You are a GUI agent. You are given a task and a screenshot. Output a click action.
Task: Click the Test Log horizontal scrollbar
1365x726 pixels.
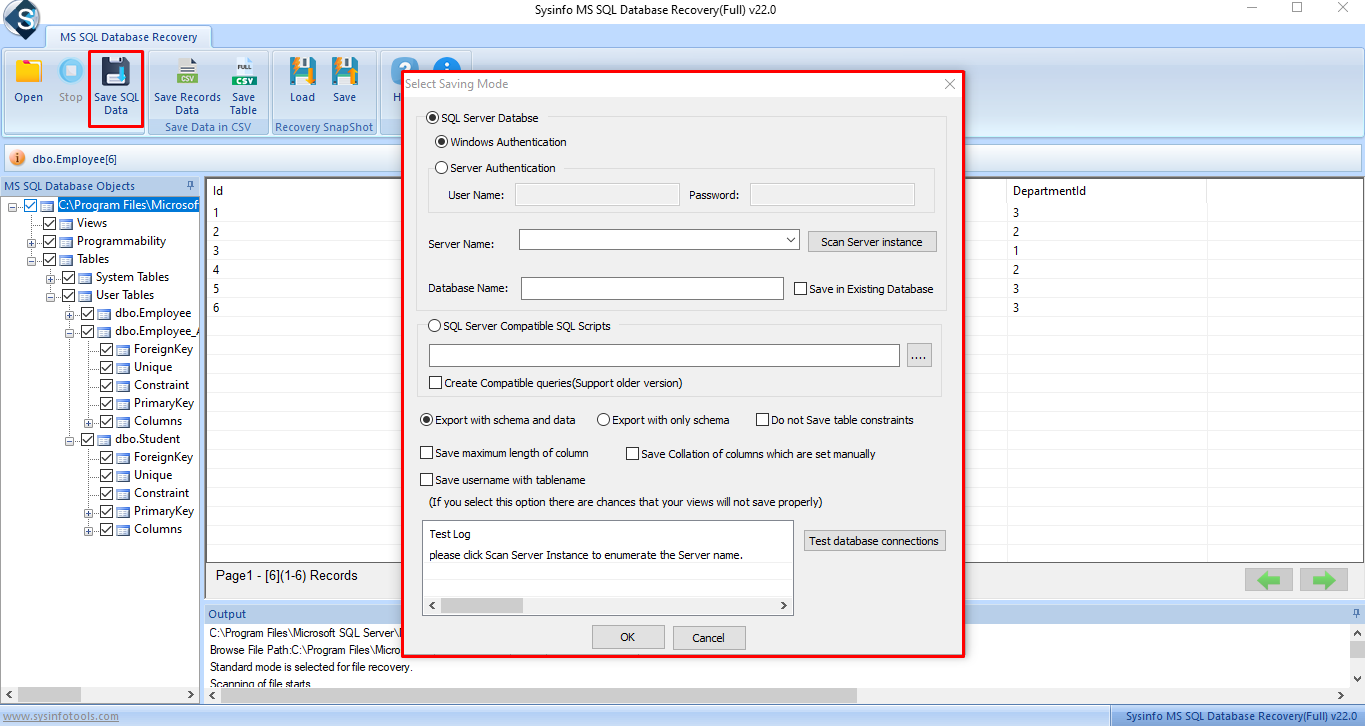coord(607,605)
